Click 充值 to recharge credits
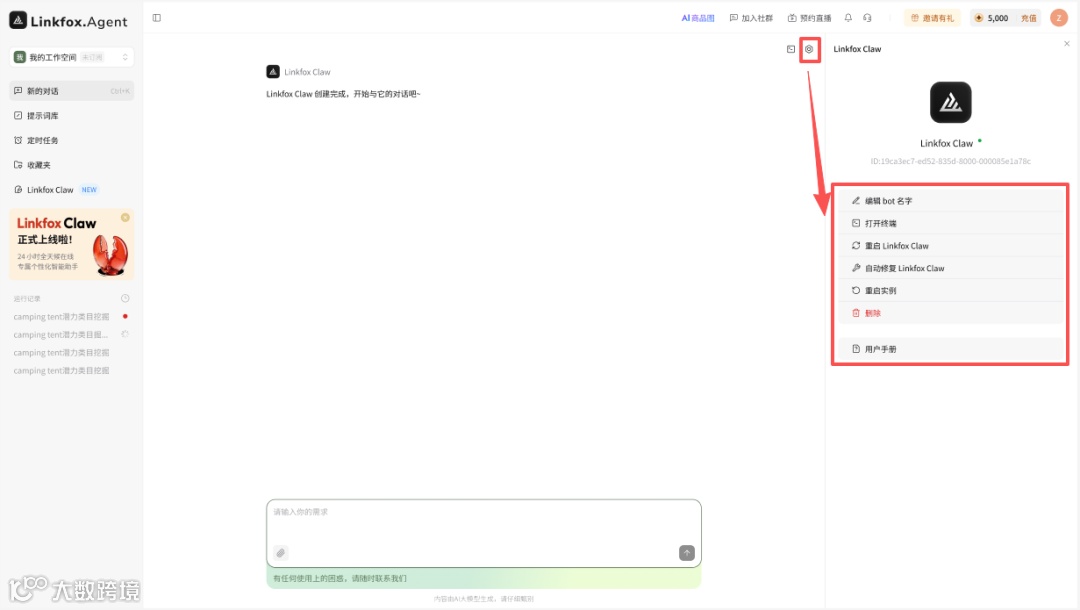The image size is (1080, 610). click(x=1028, y=18)
